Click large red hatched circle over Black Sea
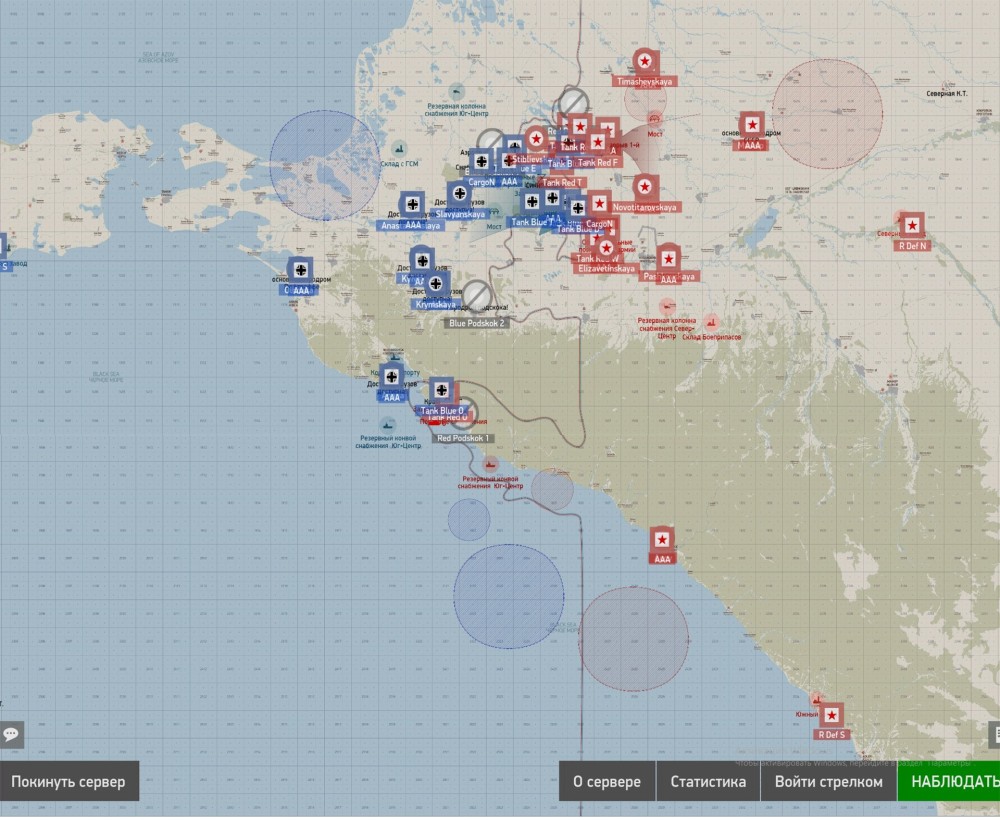Screen dimensions: 1000x820 pyautogui.click(x=633, y=640)
